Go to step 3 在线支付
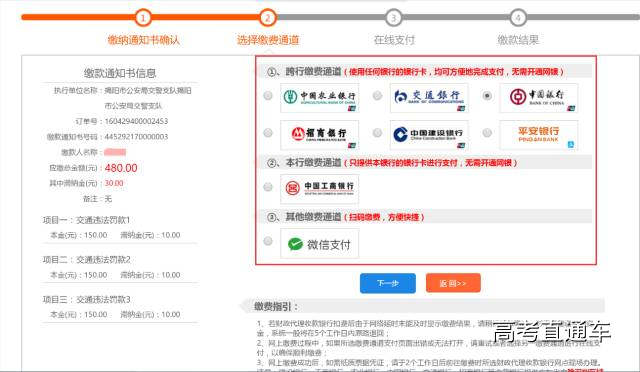 tap(394, 40)
